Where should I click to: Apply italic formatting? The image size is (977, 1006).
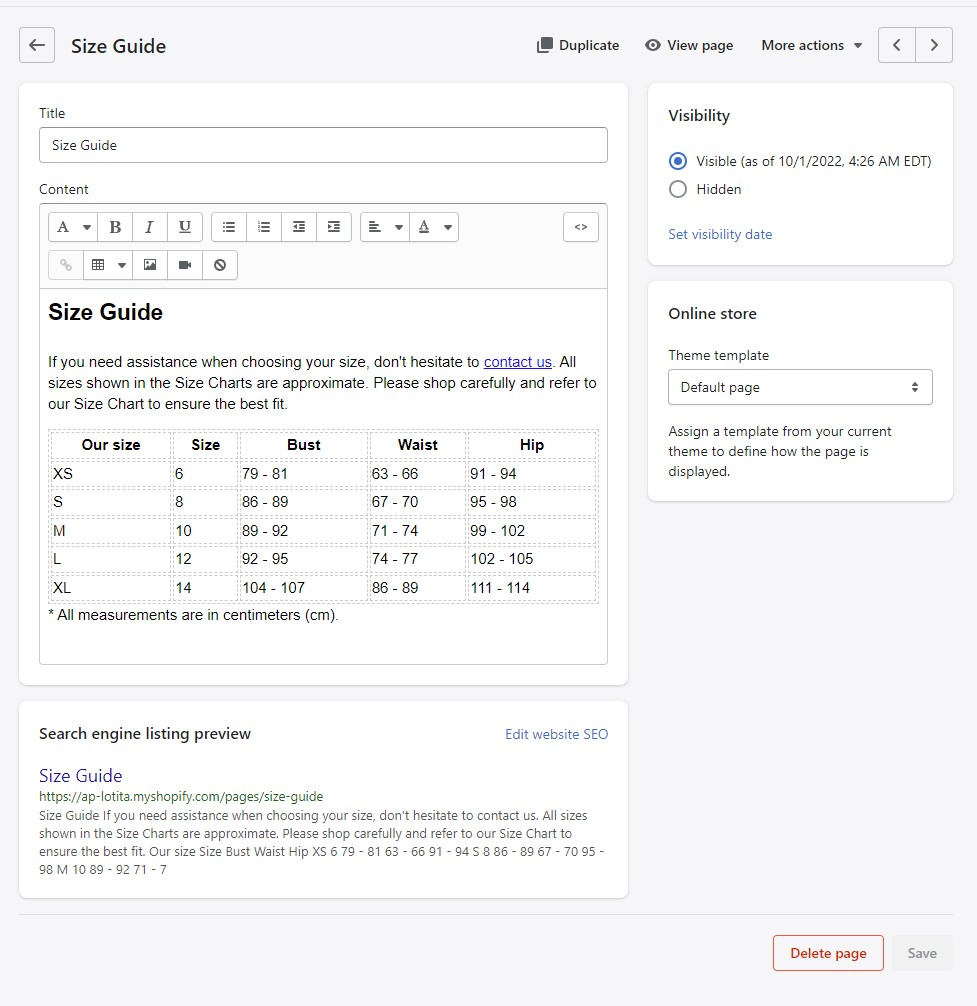point(150,227)
